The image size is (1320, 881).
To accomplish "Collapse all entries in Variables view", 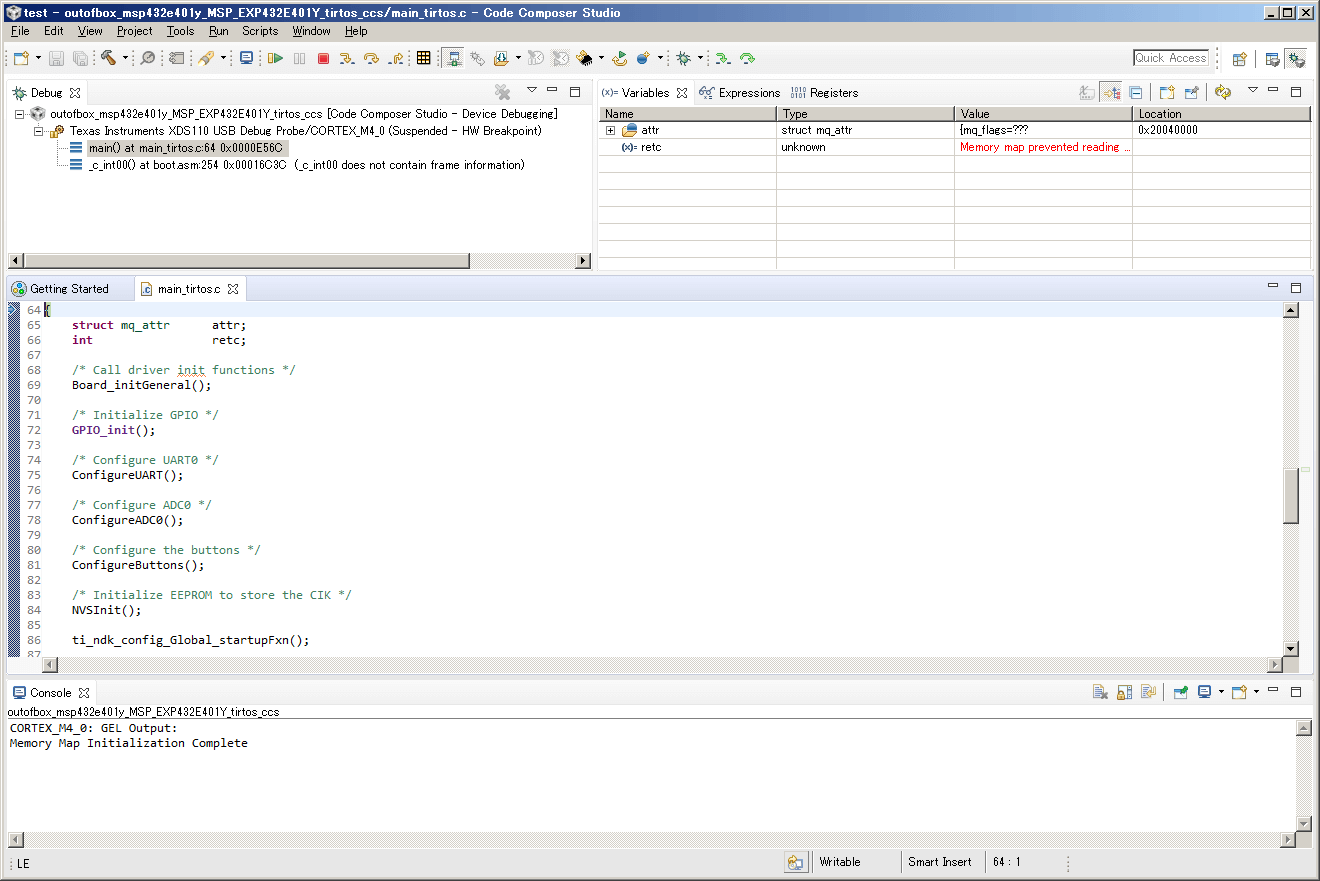I will tap(1136, 93).
